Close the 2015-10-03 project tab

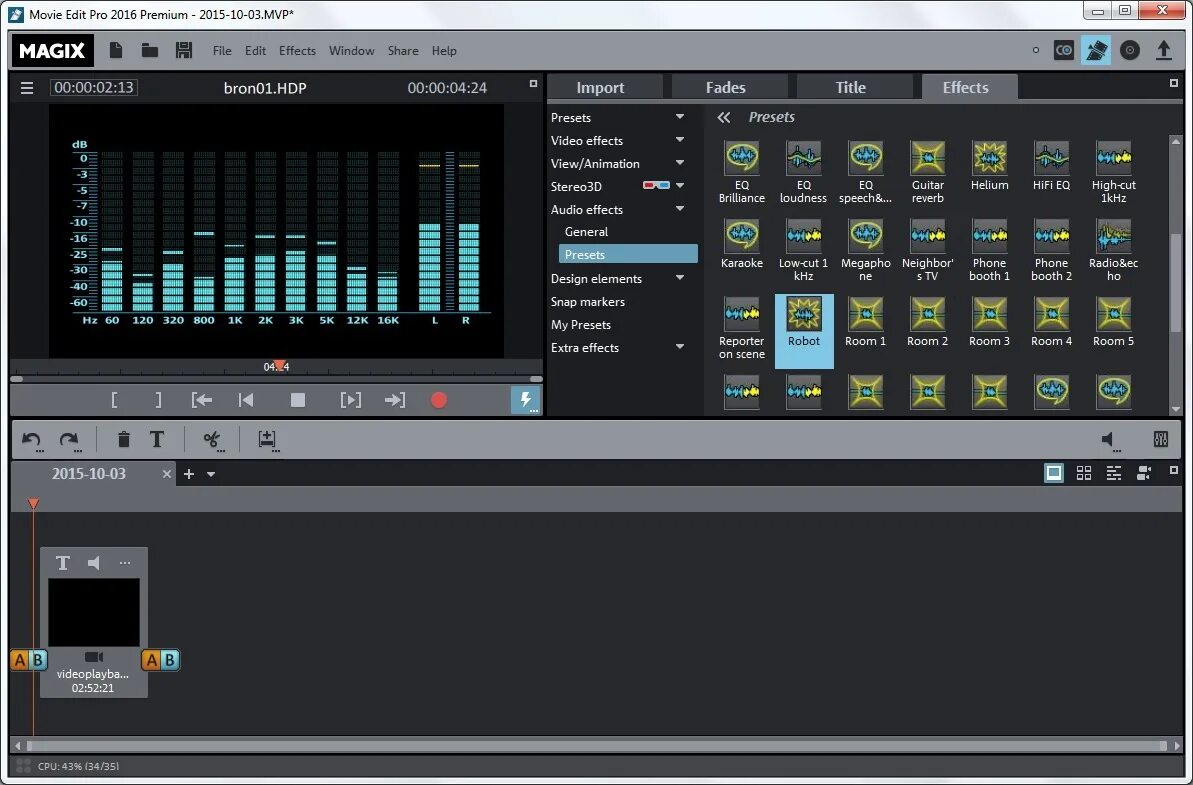(167, 474)
